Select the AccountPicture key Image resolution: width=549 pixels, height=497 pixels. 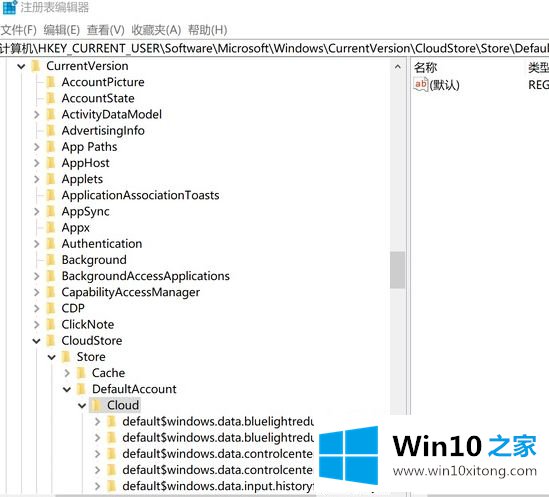pyautogui.click(x=103, y=82)
